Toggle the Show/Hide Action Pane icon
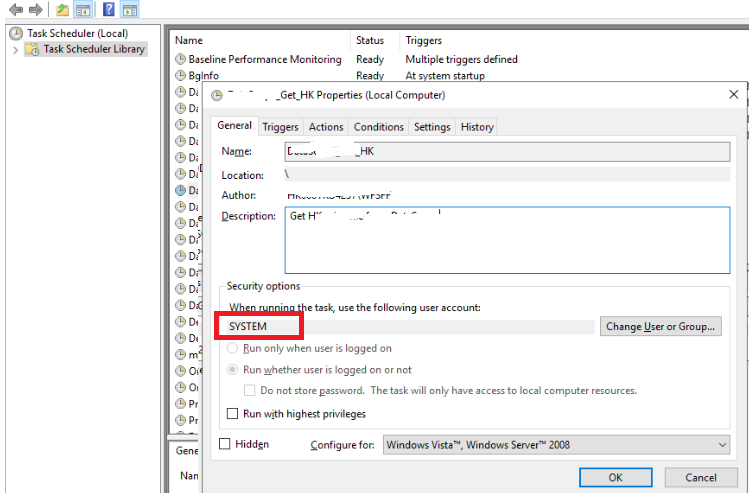This screenshot has height=493, width=749. [x=130, y=10]
